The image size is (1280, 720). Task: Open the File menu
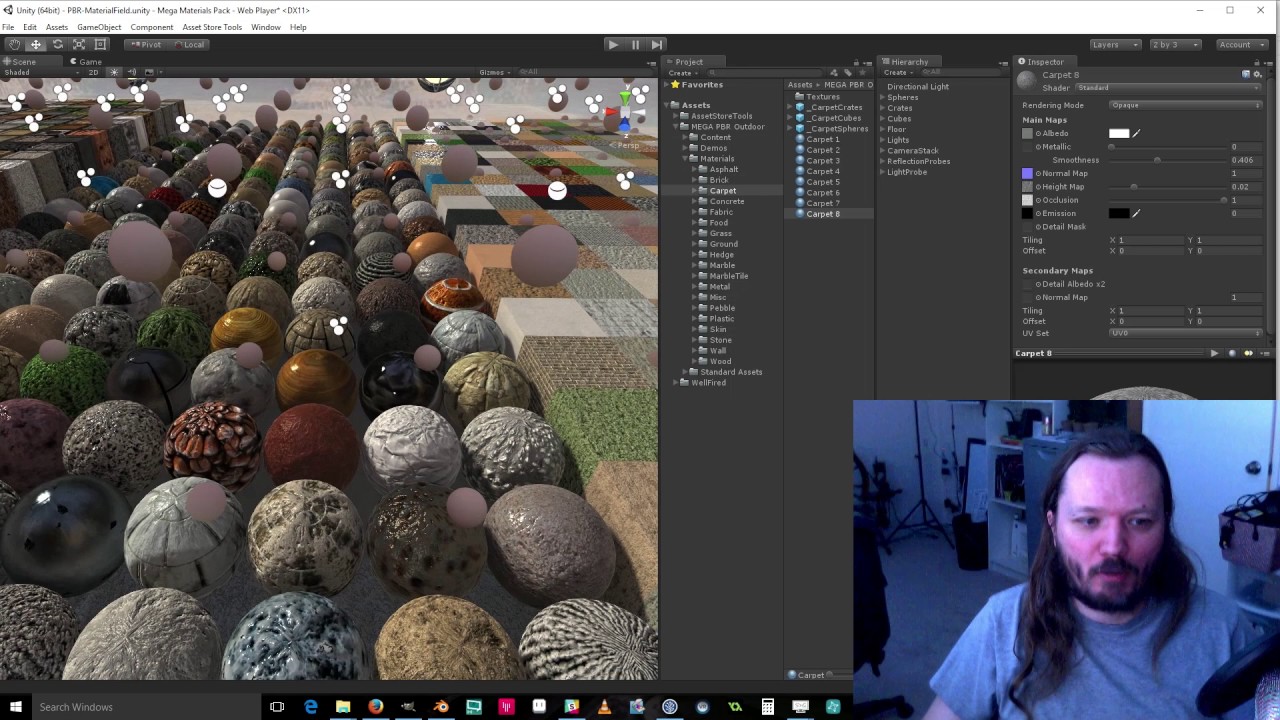tap(8, 27)
